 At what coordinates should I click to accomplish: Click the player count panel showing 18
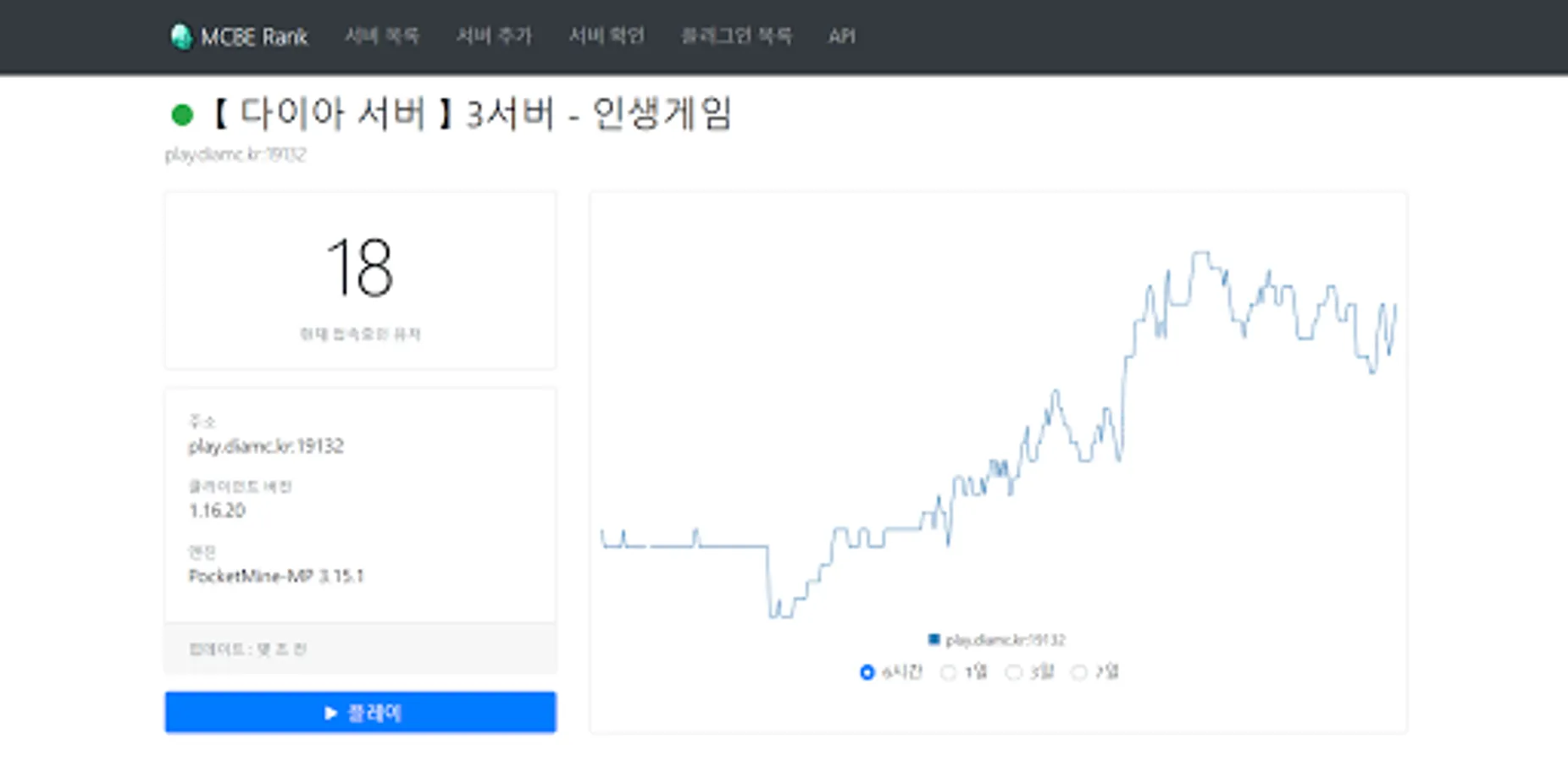point(360,279)
